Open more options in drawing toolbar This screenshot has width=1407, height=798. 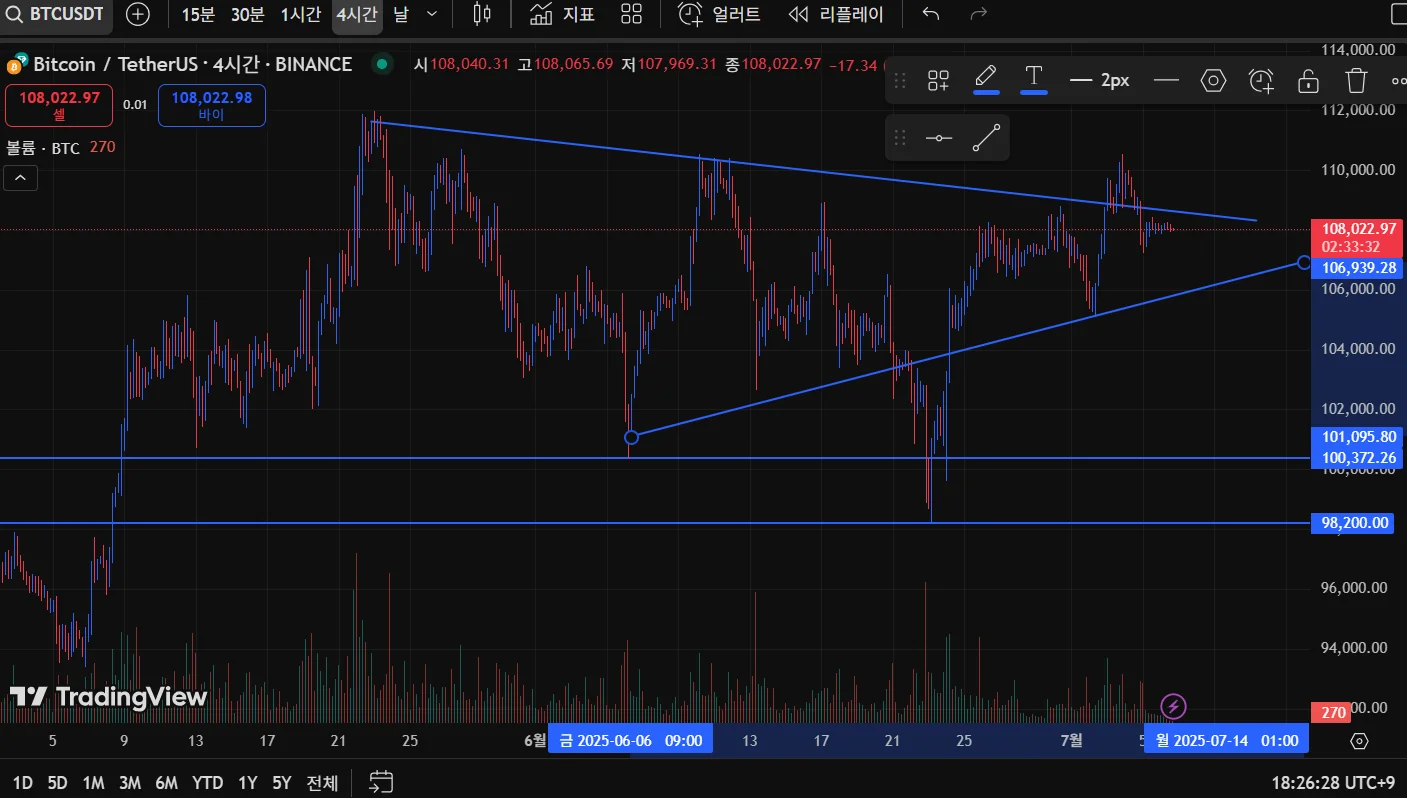pyautogui.click(x=1398, y=80)
